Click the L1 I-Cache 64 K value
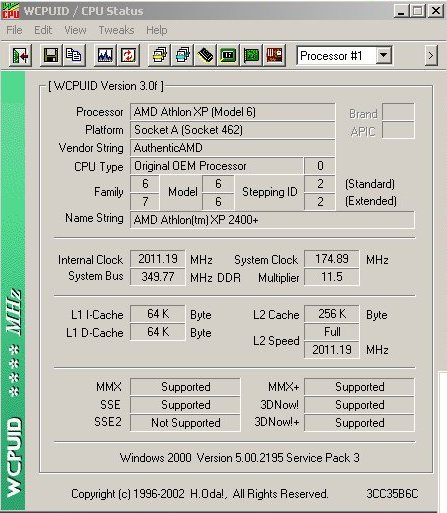447x513 pixels. [x=158, y=314]
